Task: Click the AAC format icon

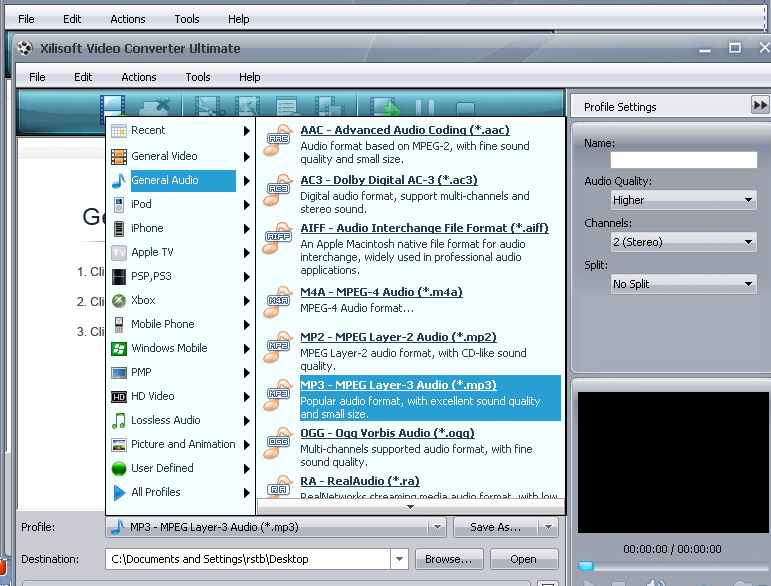Action: coord(278,140)
